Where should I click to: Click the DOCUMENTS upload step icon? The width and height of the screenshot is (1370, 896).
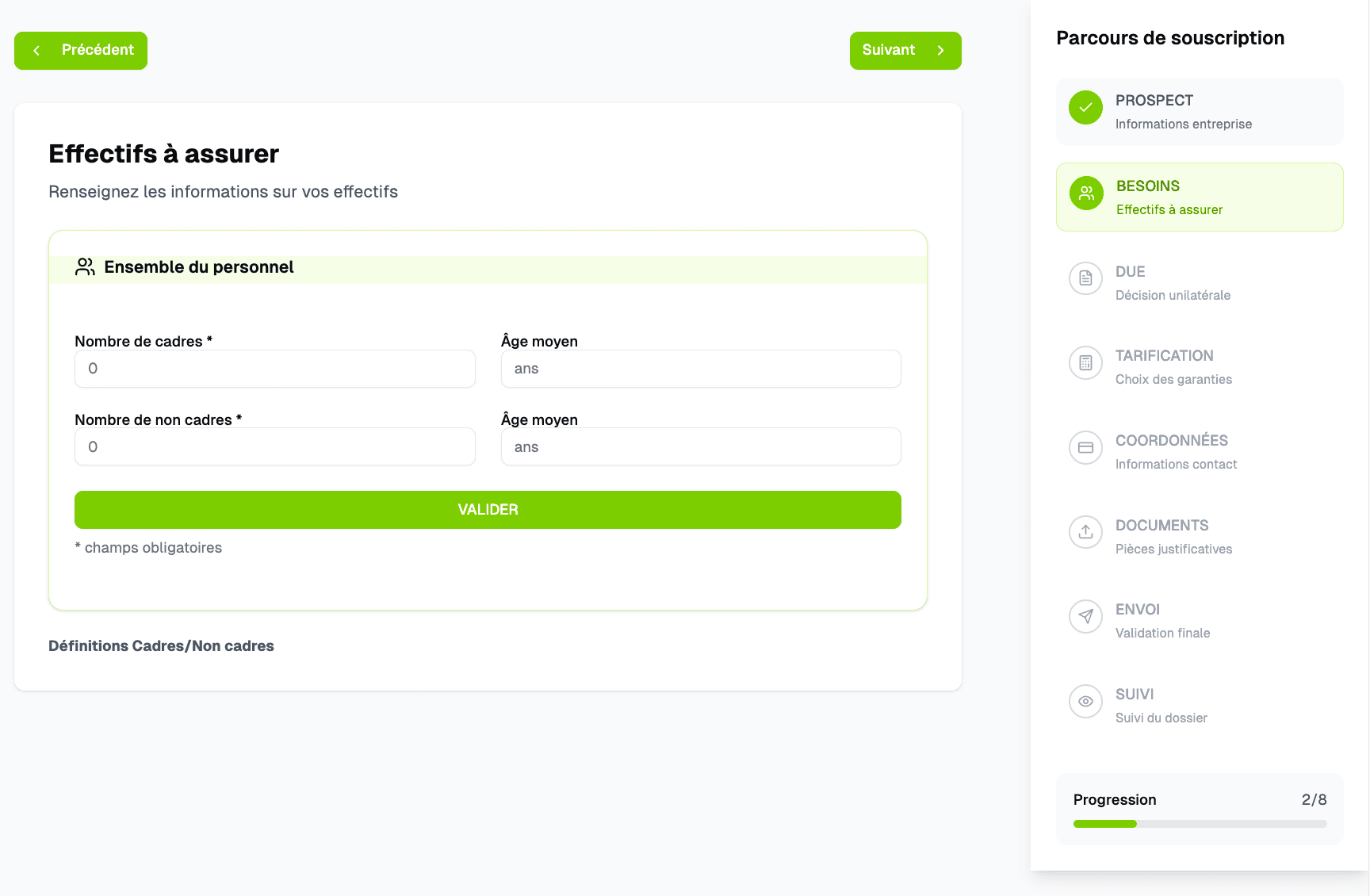(x=1085, y=532)
